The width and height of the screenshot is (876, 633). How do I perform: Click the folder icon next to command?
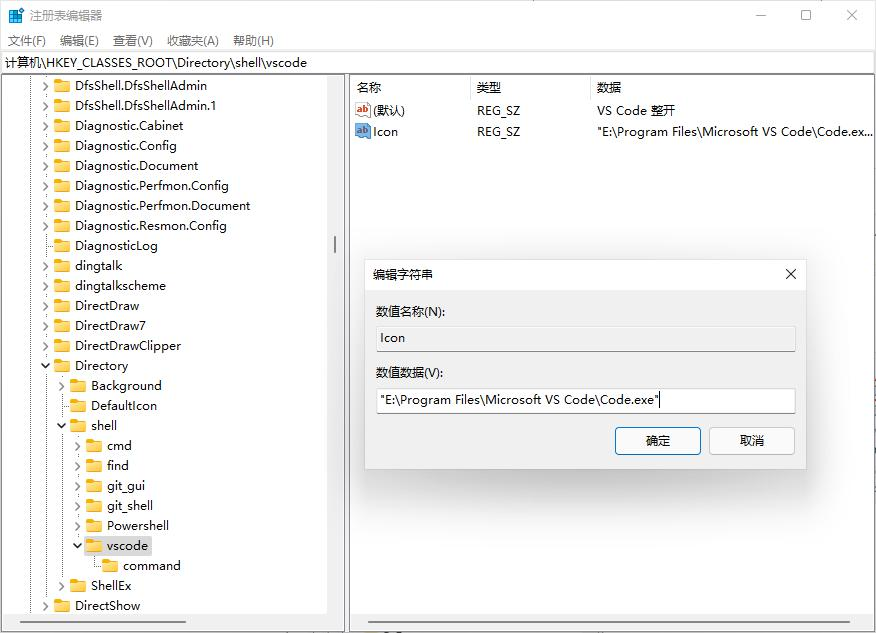pyautogui.click(x=110, y=566)
